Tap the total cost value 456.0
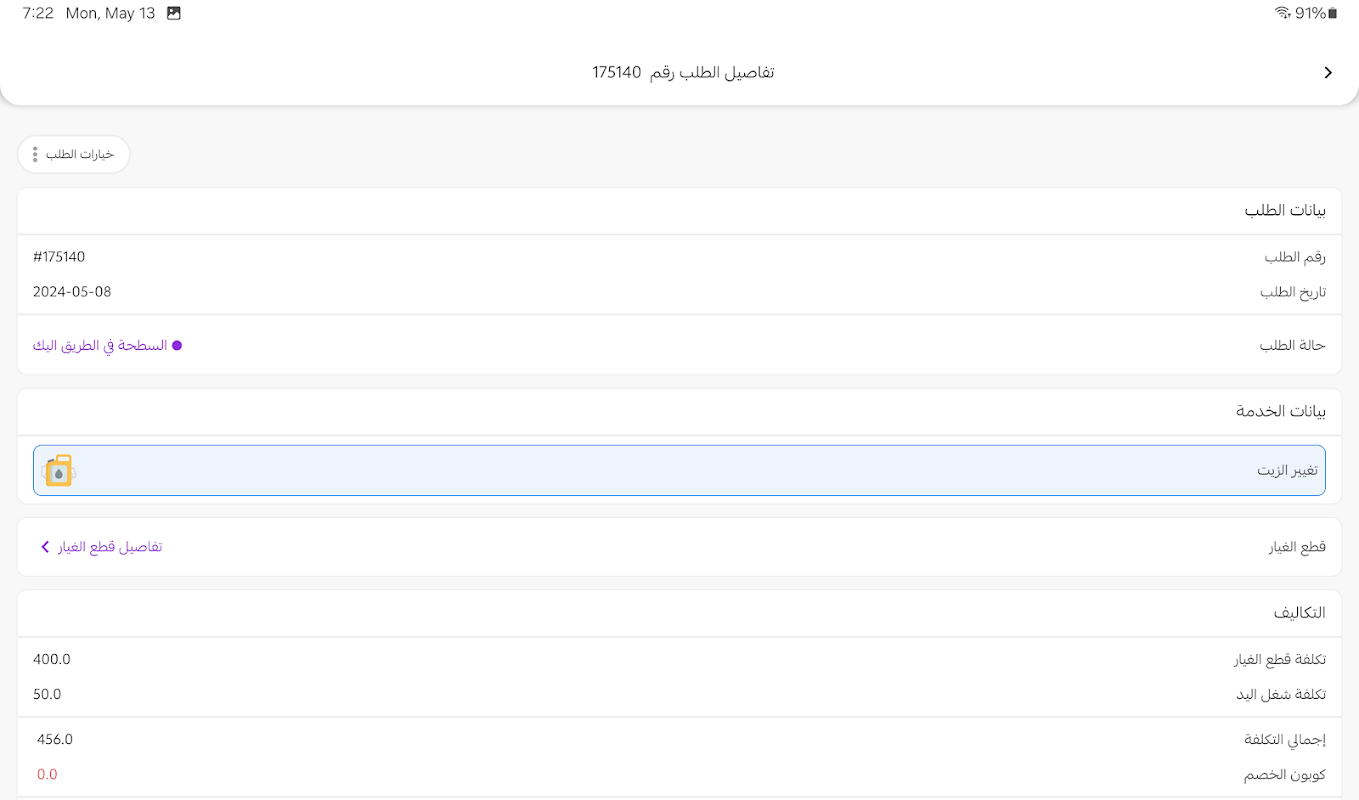 coord(55,740)
